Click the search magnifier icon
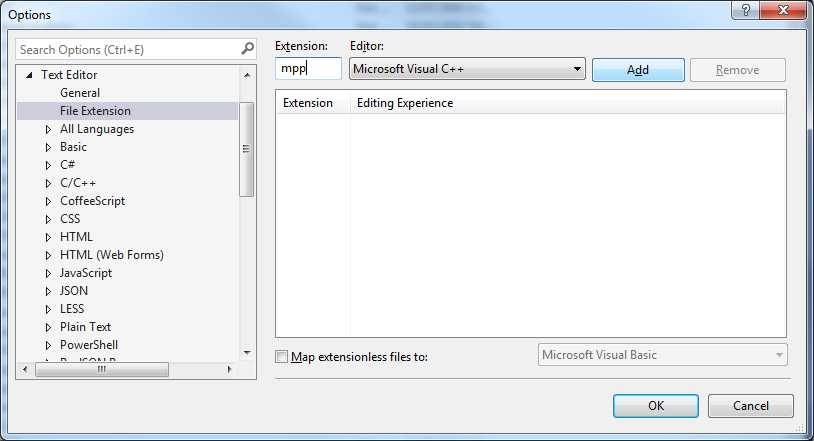 click(248, 49)
